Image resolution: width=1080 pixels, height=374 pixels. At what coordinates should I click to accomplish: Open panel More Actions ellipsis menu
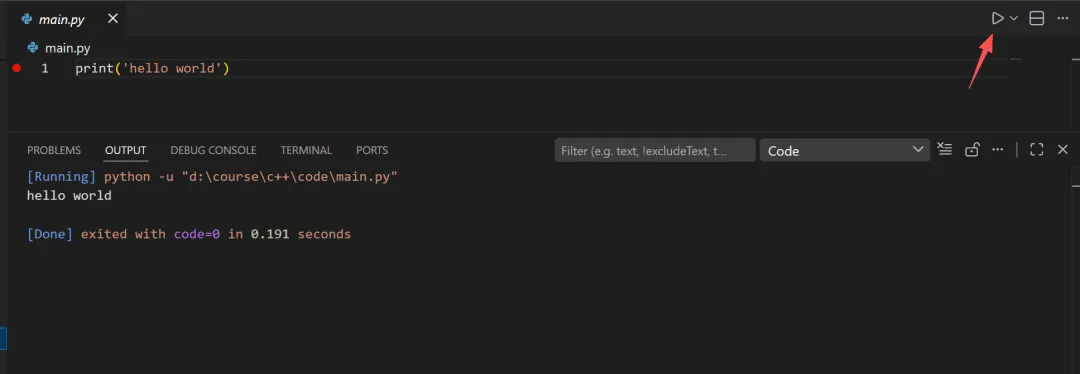pos(997,149)
